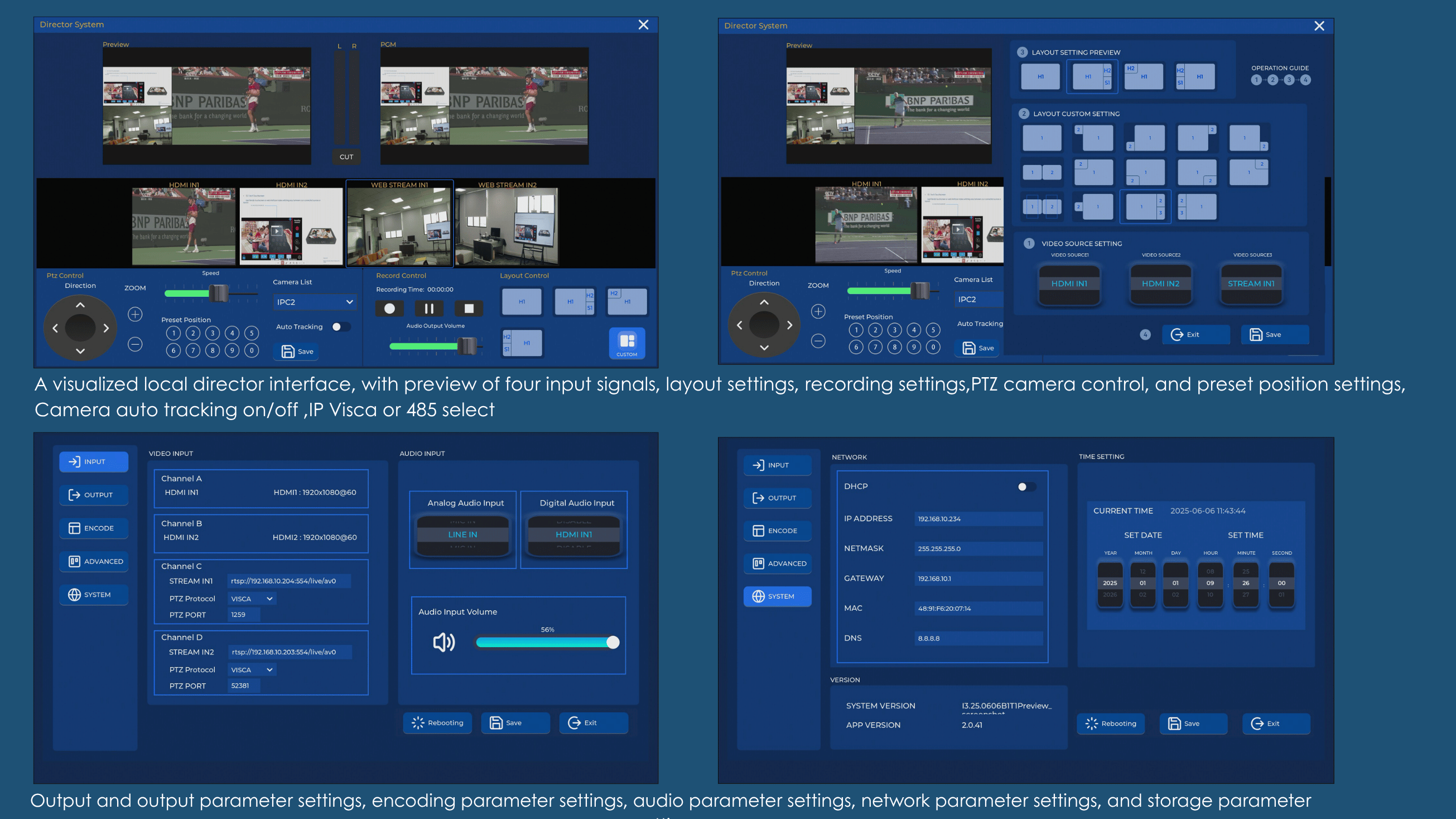Zoom in with plus icon in PGM director window

(135, 314)
